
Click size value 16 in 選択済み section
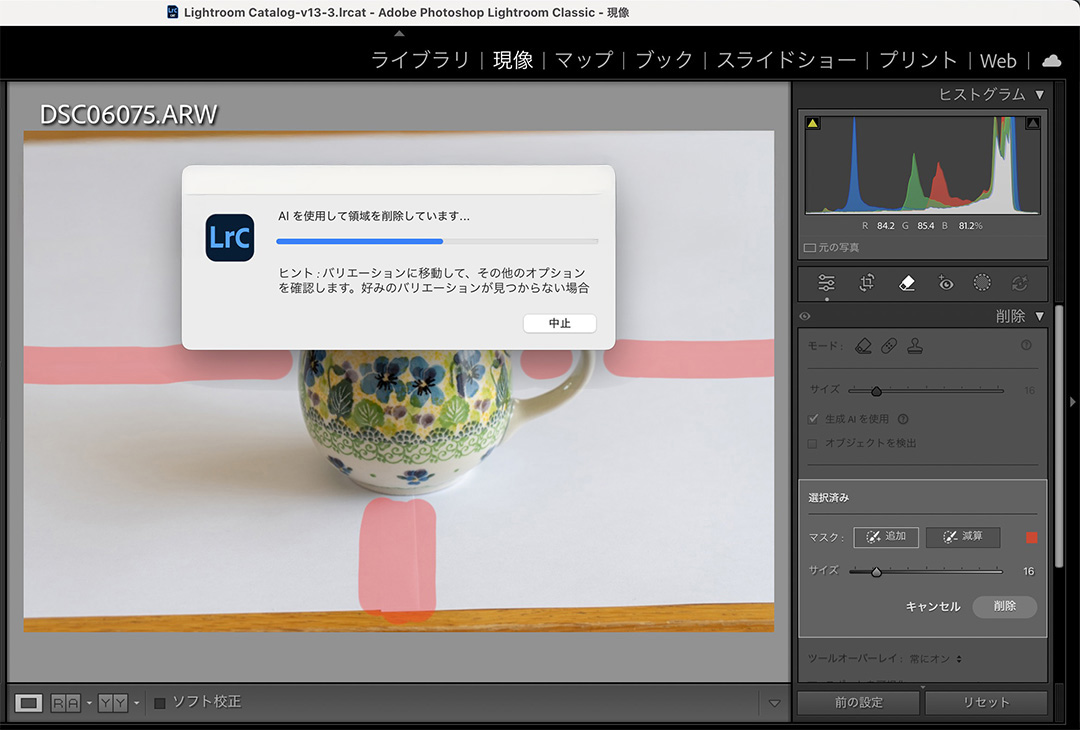tap(1028, 572)
